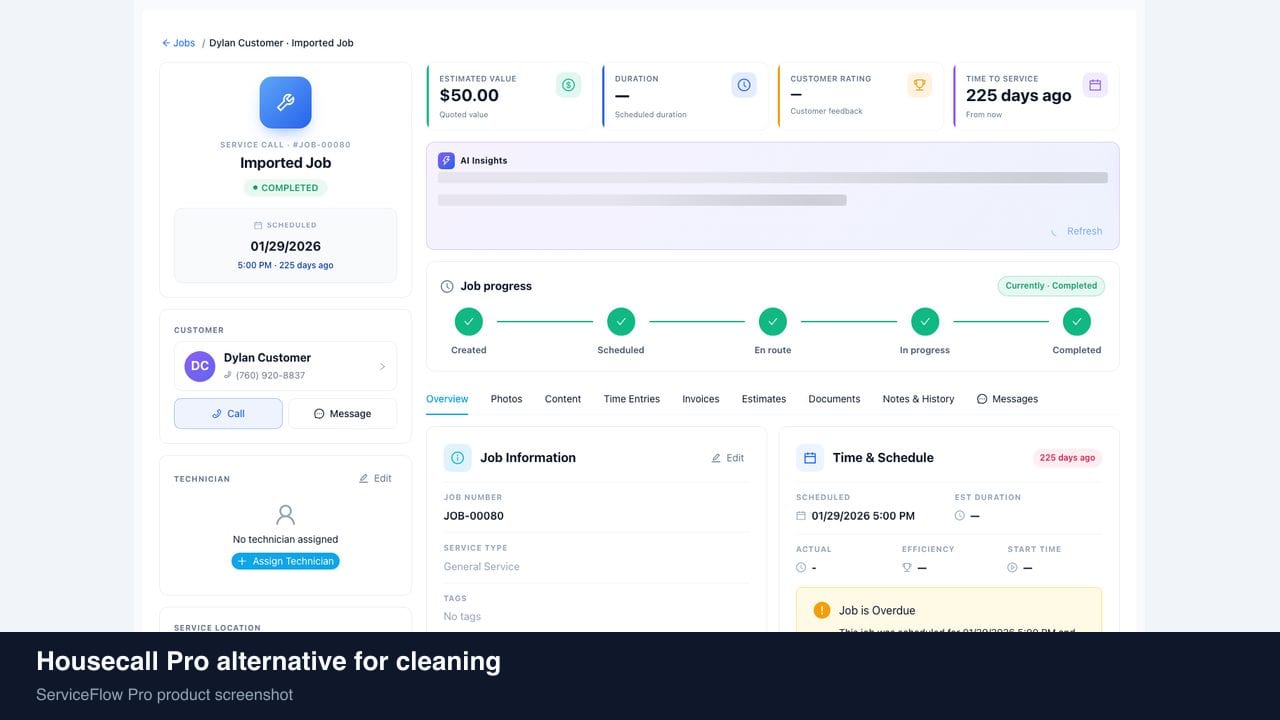This screenshot has width=1280, height=720.
Task: Click the Job Information info icon
Action: [457, 458]
